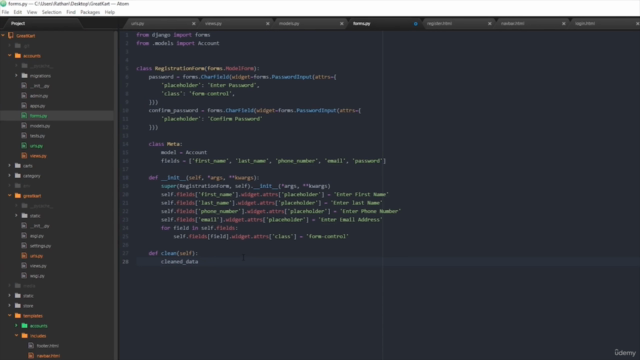640x360 pixels.
Task: Click the file icon beside settings.py
Action: click(x=24, y=246)
